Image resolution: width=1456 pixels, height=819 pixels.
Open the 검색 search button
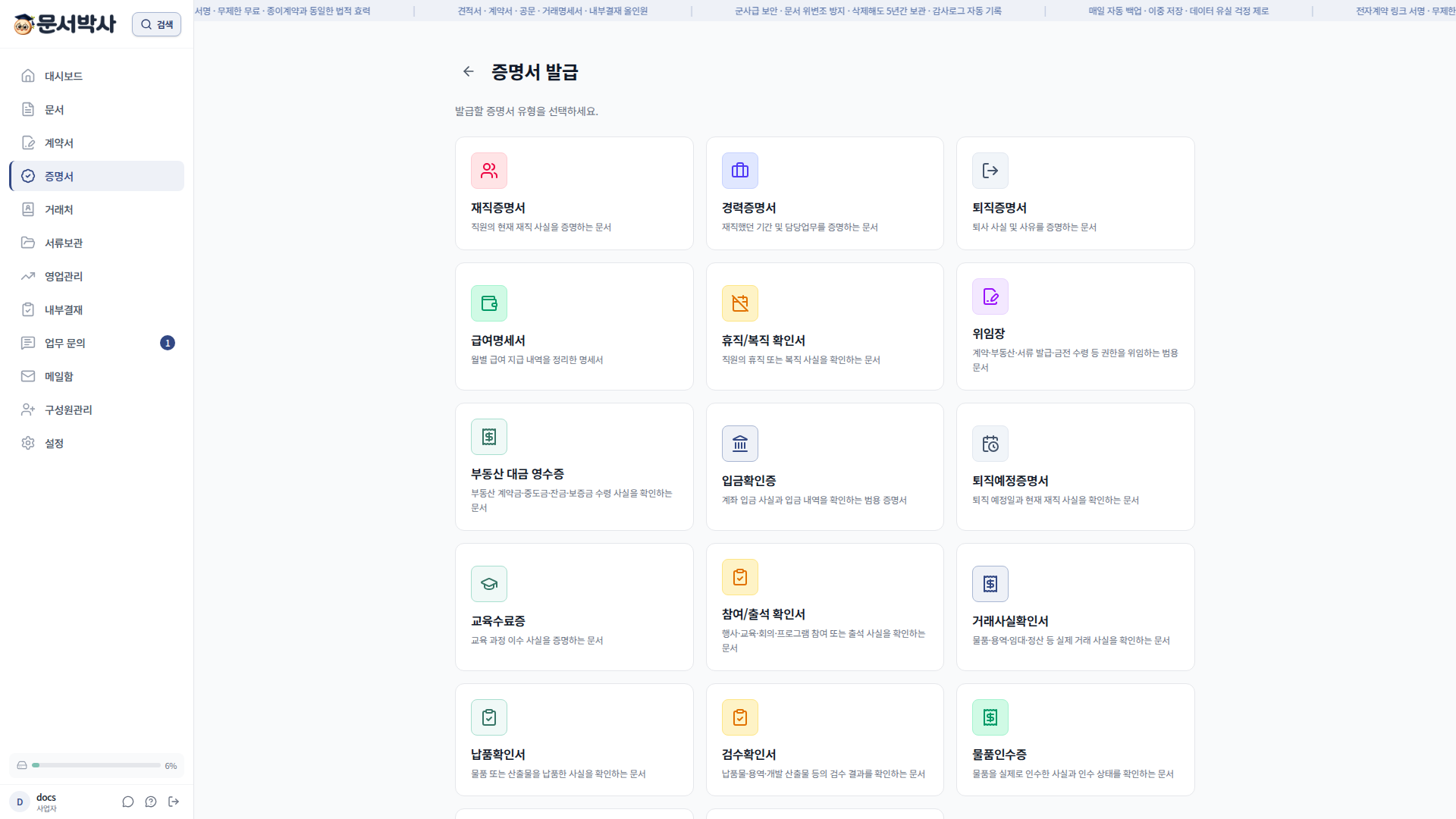(156, 24)
